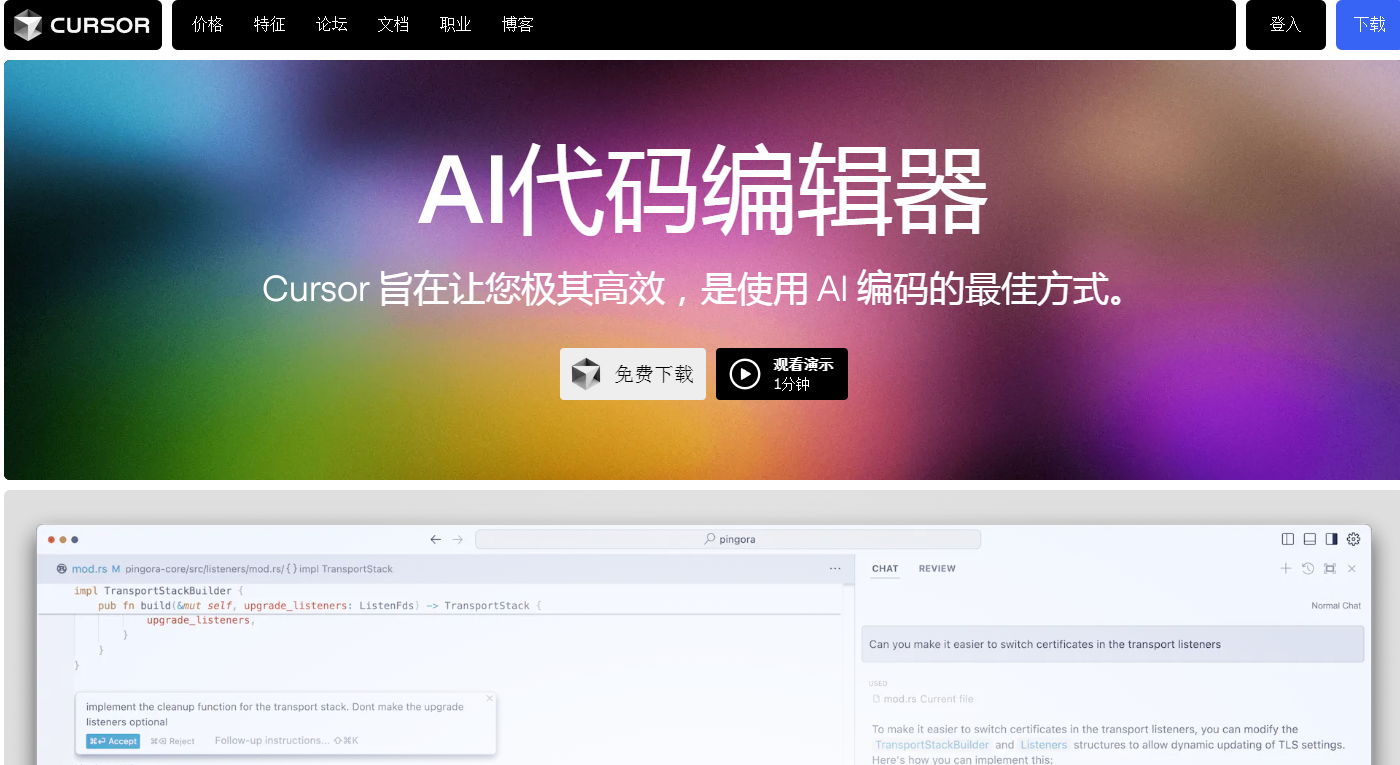Click the 登入 sign-in button
The width and height of the screenshot is (1400, 765).
click(1285, 25)
